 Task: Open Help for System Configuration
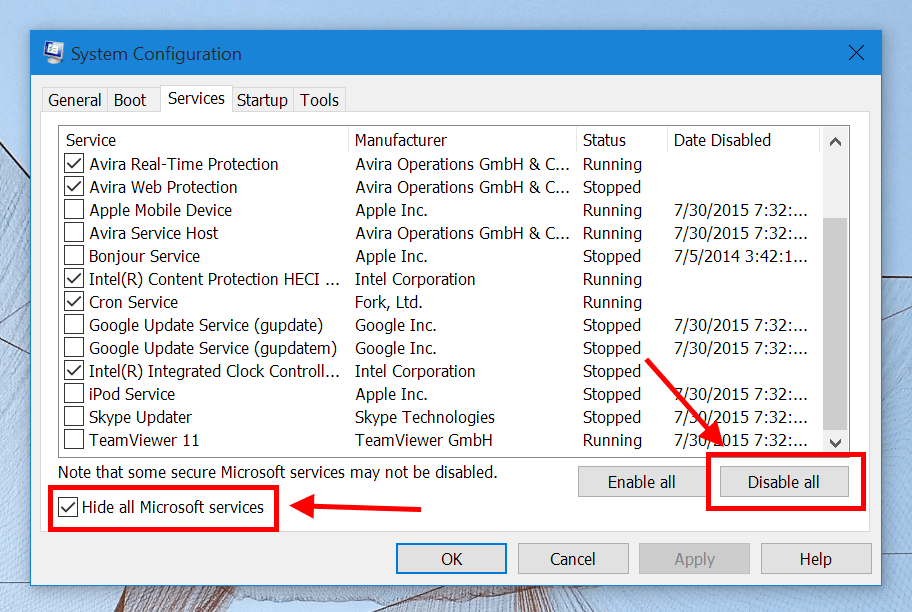tap(815, 558)
